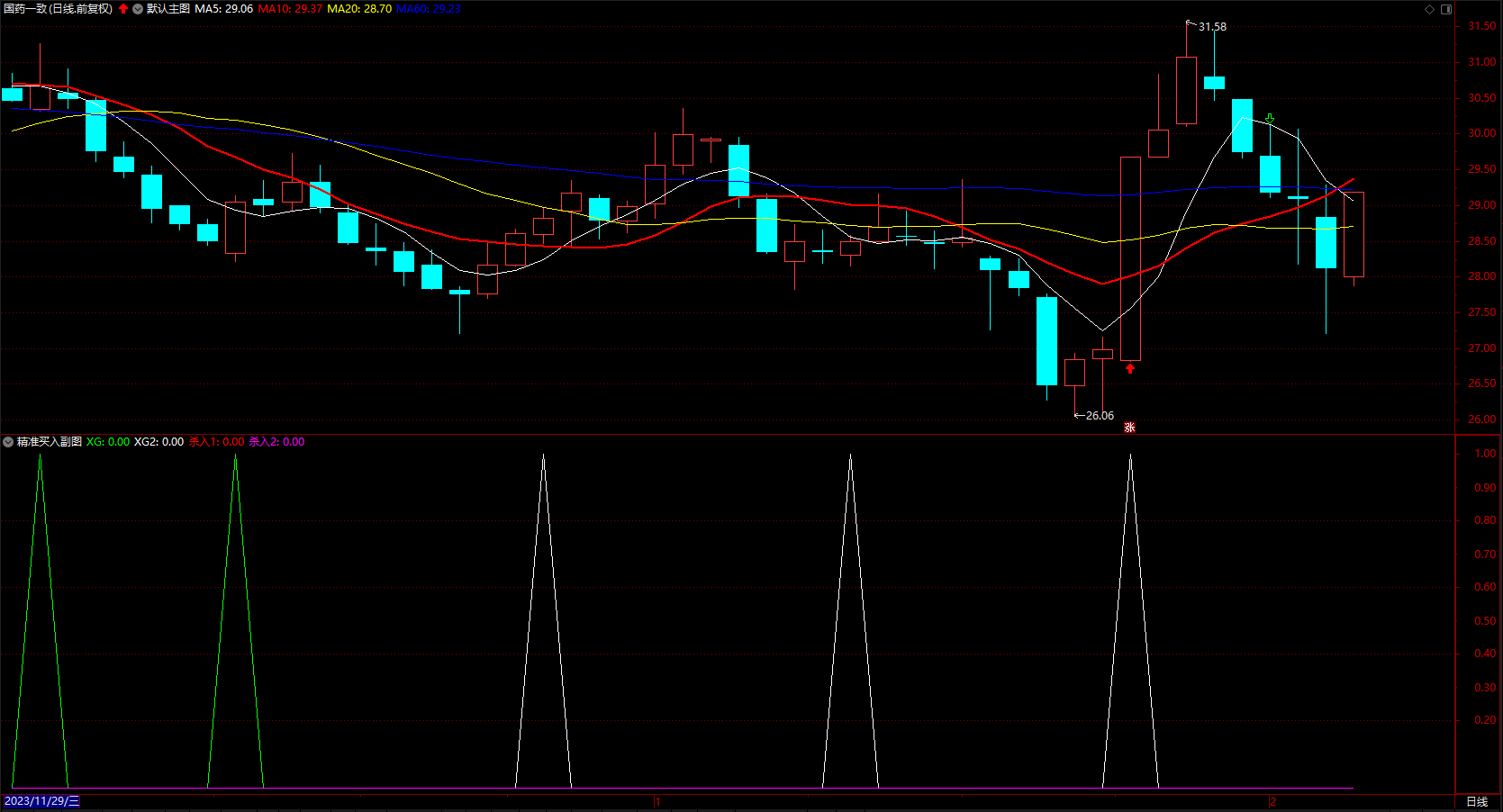Click the XG: 0.00 indicator value

click(x=108, y=442)
